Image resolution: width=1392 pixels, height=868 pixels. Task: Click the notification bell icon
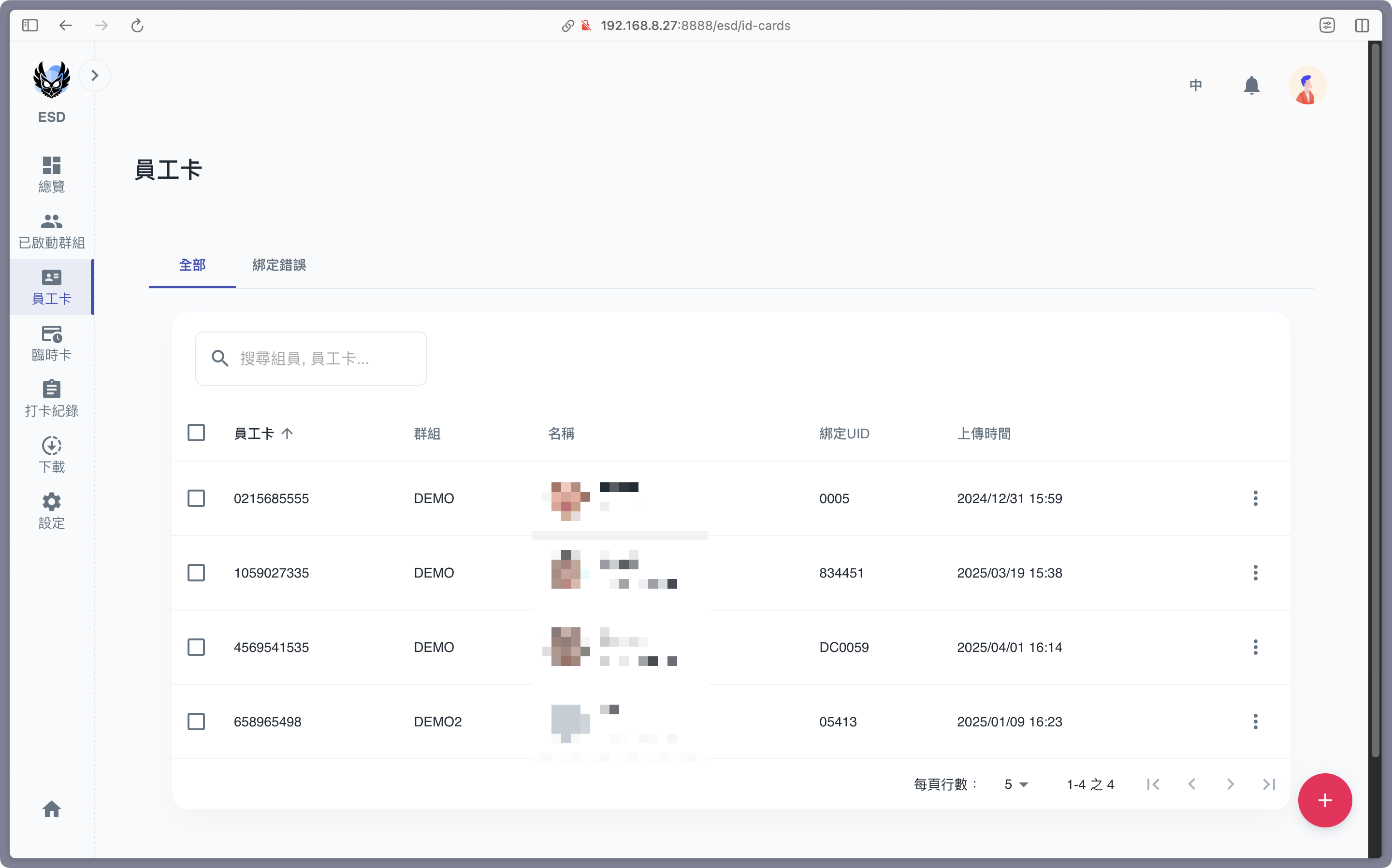tap(1251, 86)
